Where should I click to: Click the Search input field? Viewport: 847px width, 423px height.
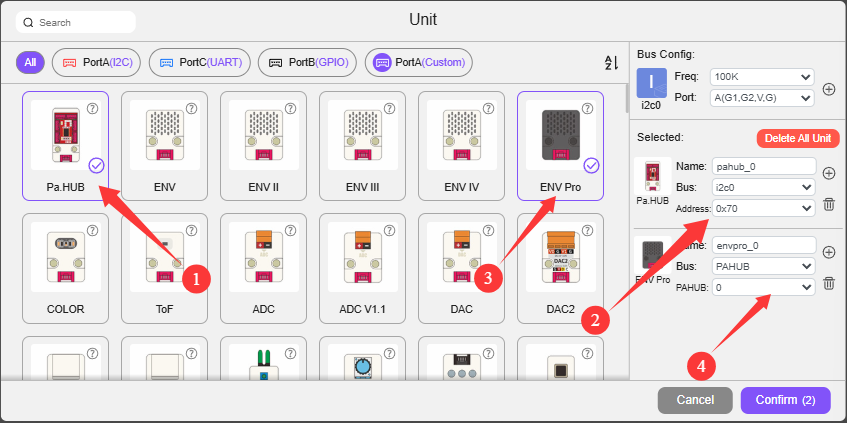coord(76,23)
